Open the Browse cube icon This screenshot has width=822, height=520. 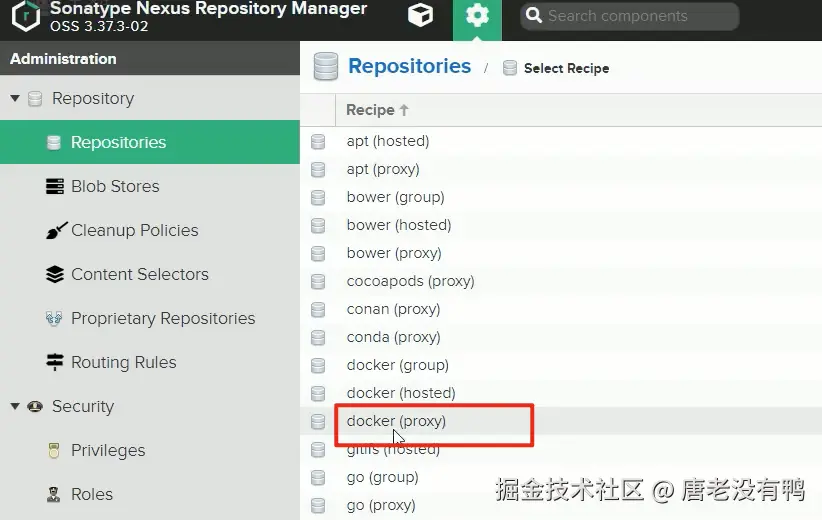[420, 15]
